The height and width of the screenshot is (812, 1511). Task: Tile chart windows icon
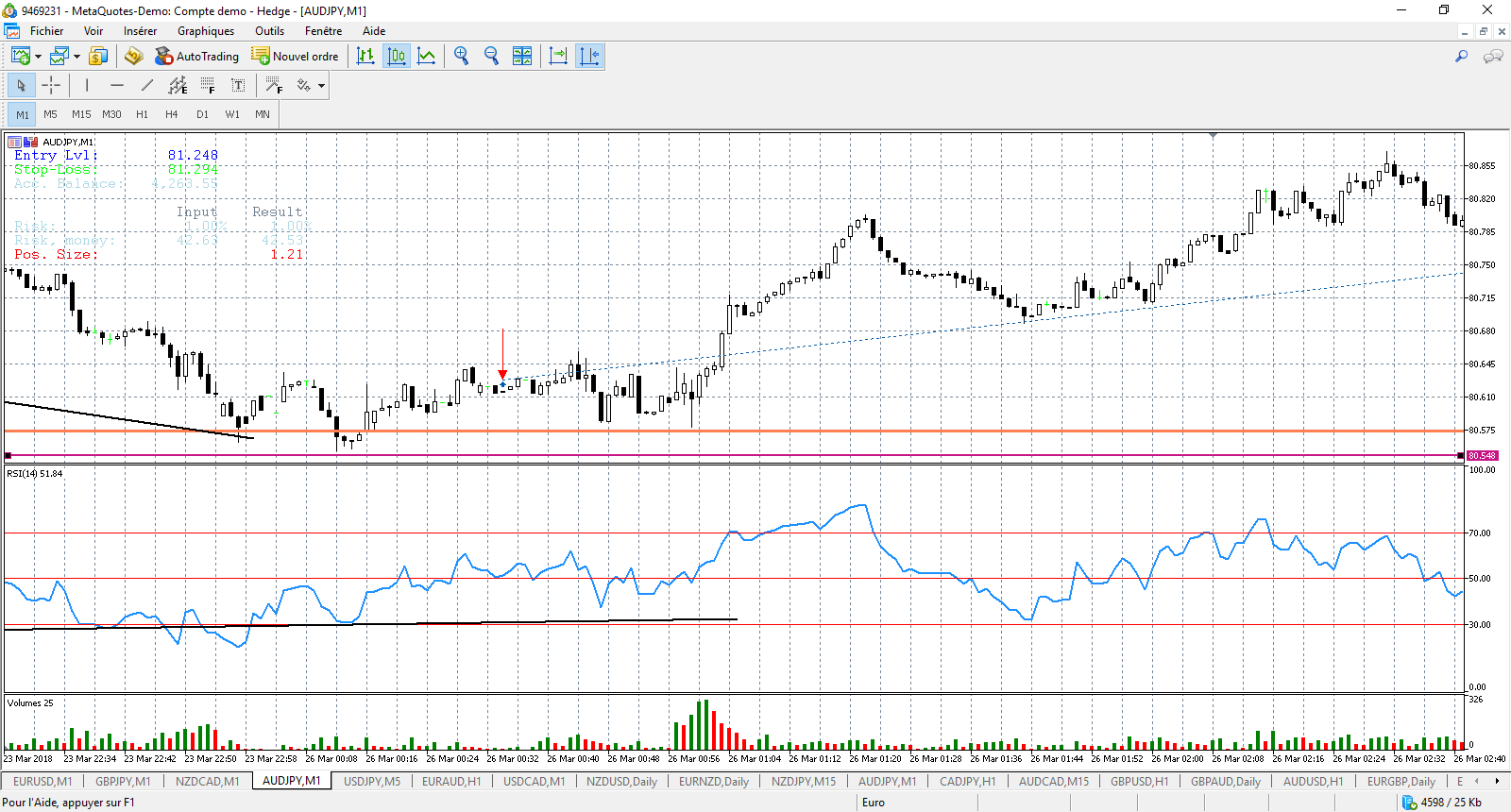[522, 57]
